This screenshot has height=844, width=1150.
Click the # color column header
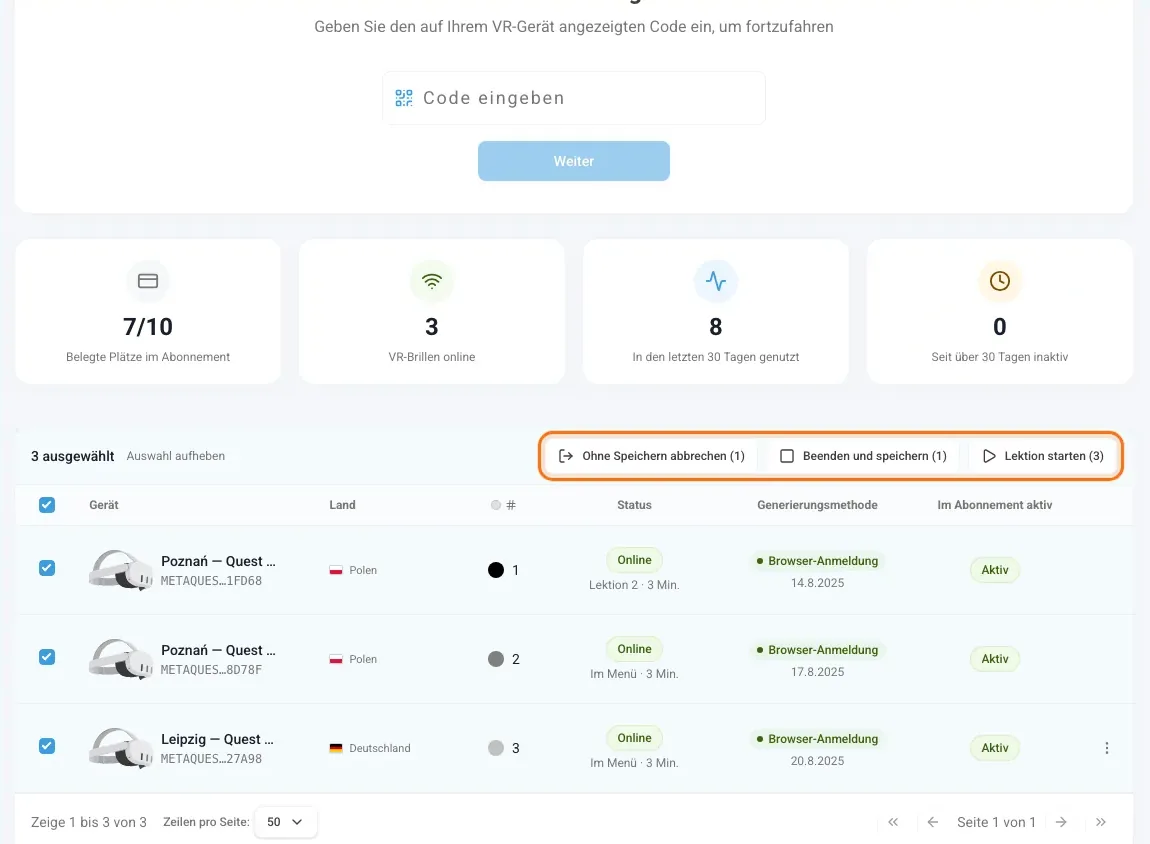click(504, 504)
